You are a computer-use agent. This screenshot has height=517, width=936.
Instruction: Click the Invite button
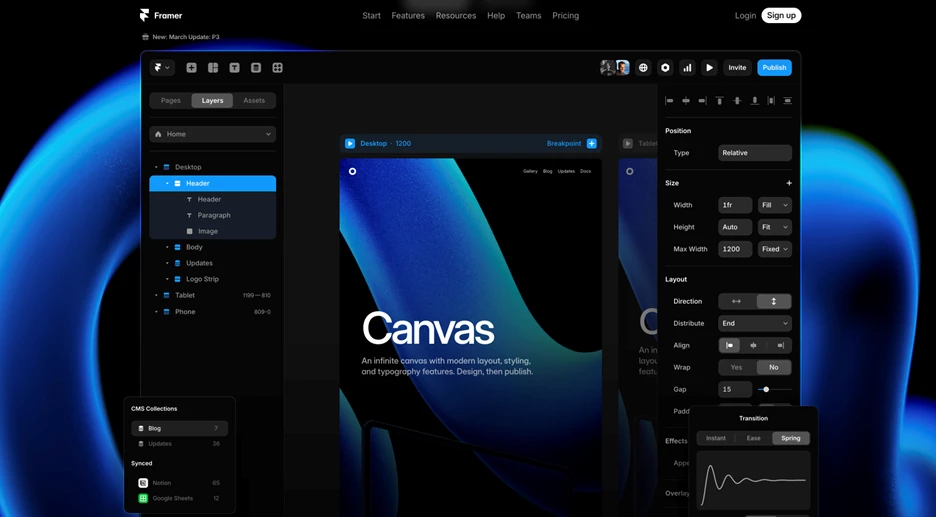pos(737,68)
